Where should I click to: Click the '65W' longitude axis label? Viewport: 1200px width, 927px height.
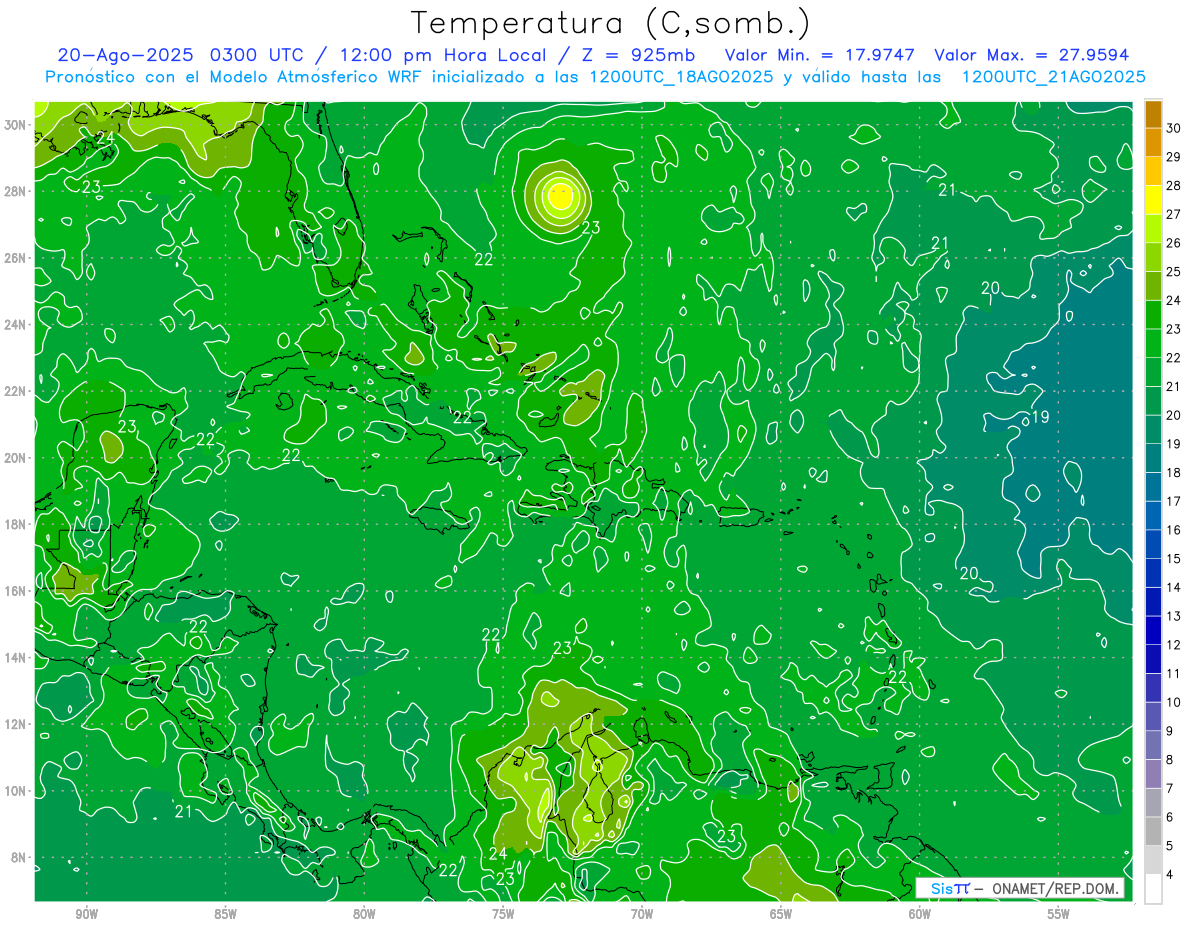781,914
